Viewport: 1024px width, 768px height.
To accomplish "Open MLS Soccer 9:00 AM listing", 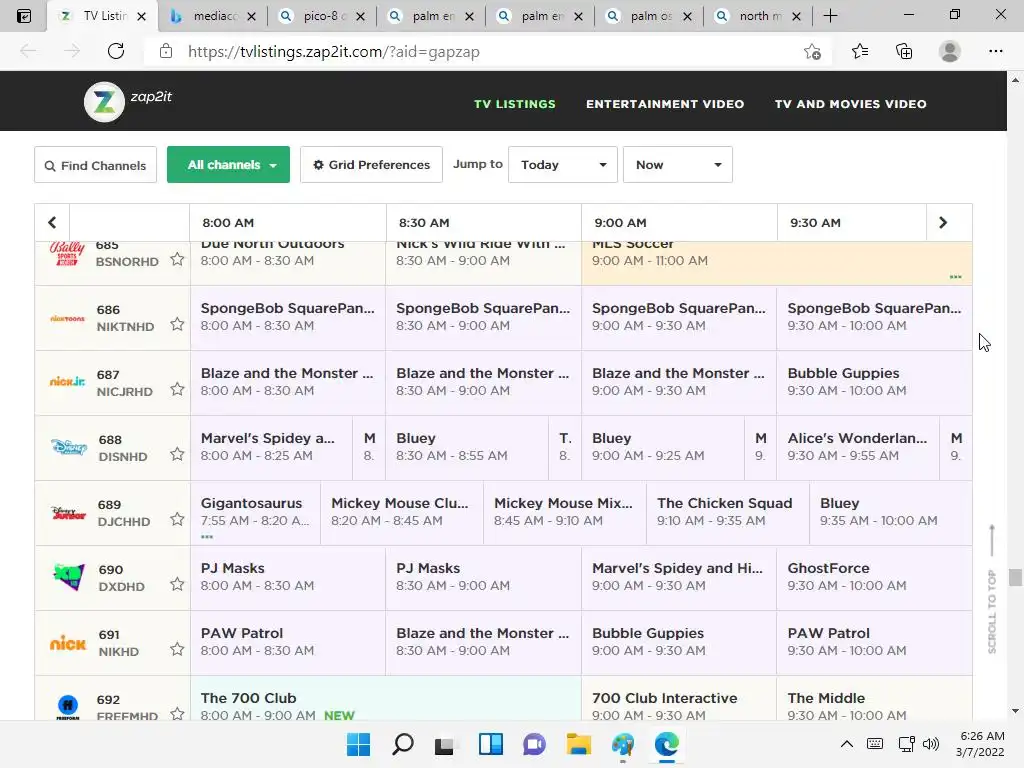I will pyautogui.click(x=776, y=263).
